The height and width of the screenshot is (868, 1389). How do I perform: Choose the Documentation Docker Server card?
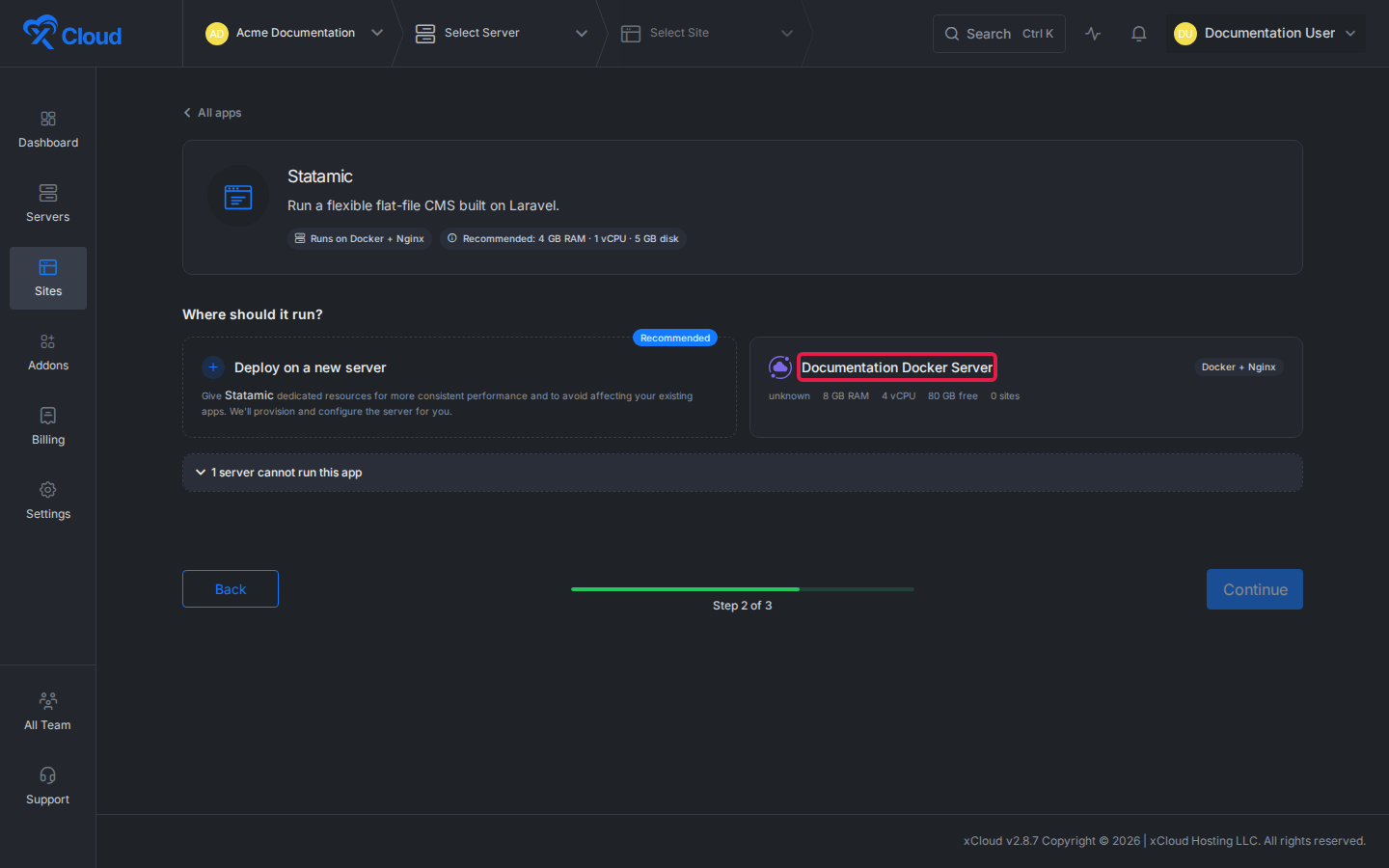point(1026,388)
